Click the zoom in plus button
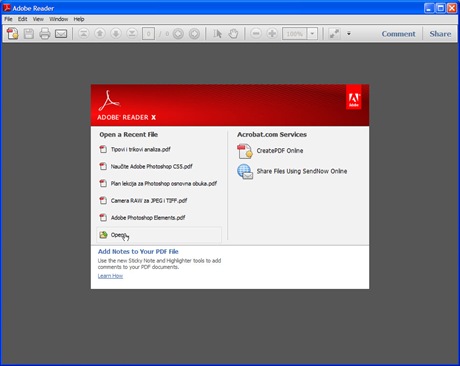This screenshot has height=366, width=460. [x=272, y=33]
